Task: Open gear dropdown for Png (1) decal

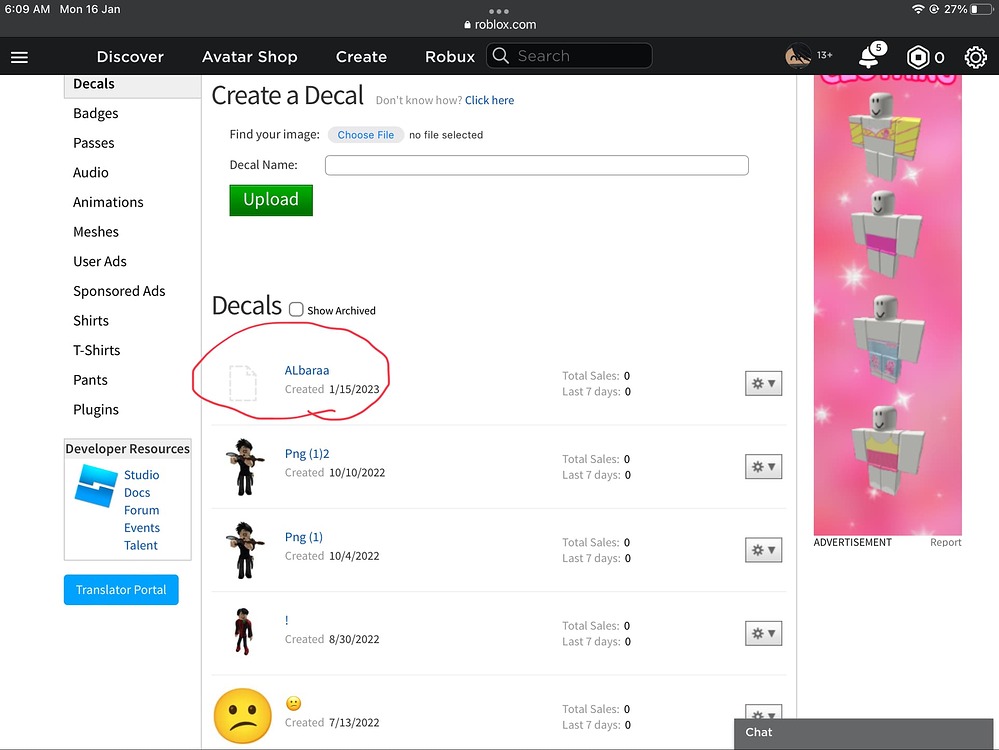Action: point(763,550)
